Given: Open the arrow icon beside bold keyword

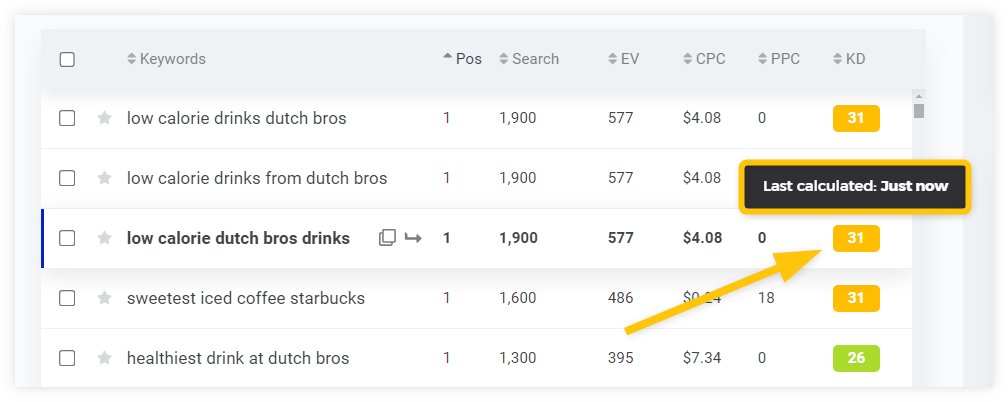Looking at the screenshot, I should pyautogui.click(x=413, y=239).
